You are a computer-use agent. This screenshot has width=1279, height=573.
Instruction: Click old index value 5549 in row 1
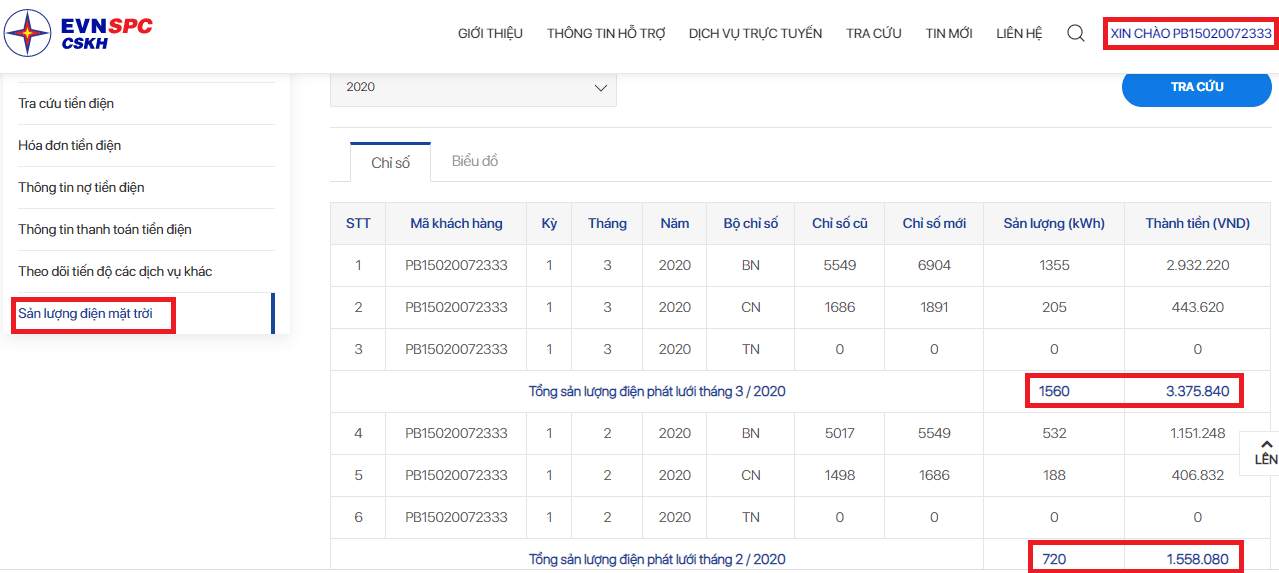tap(840, 265)
